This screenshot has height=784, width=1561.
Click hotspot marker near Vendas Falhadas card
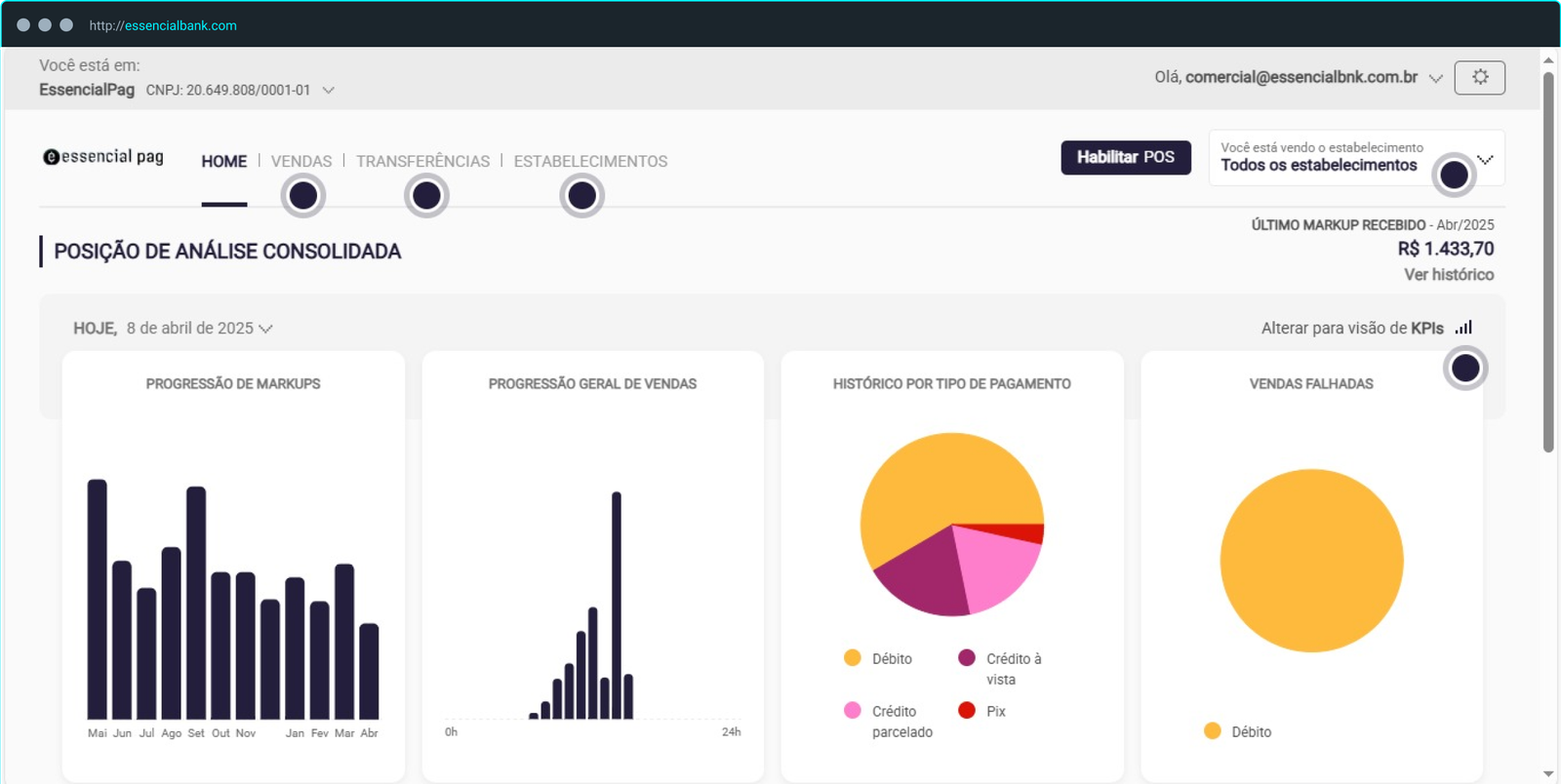pyautogui.click(x=1465, y=368)
